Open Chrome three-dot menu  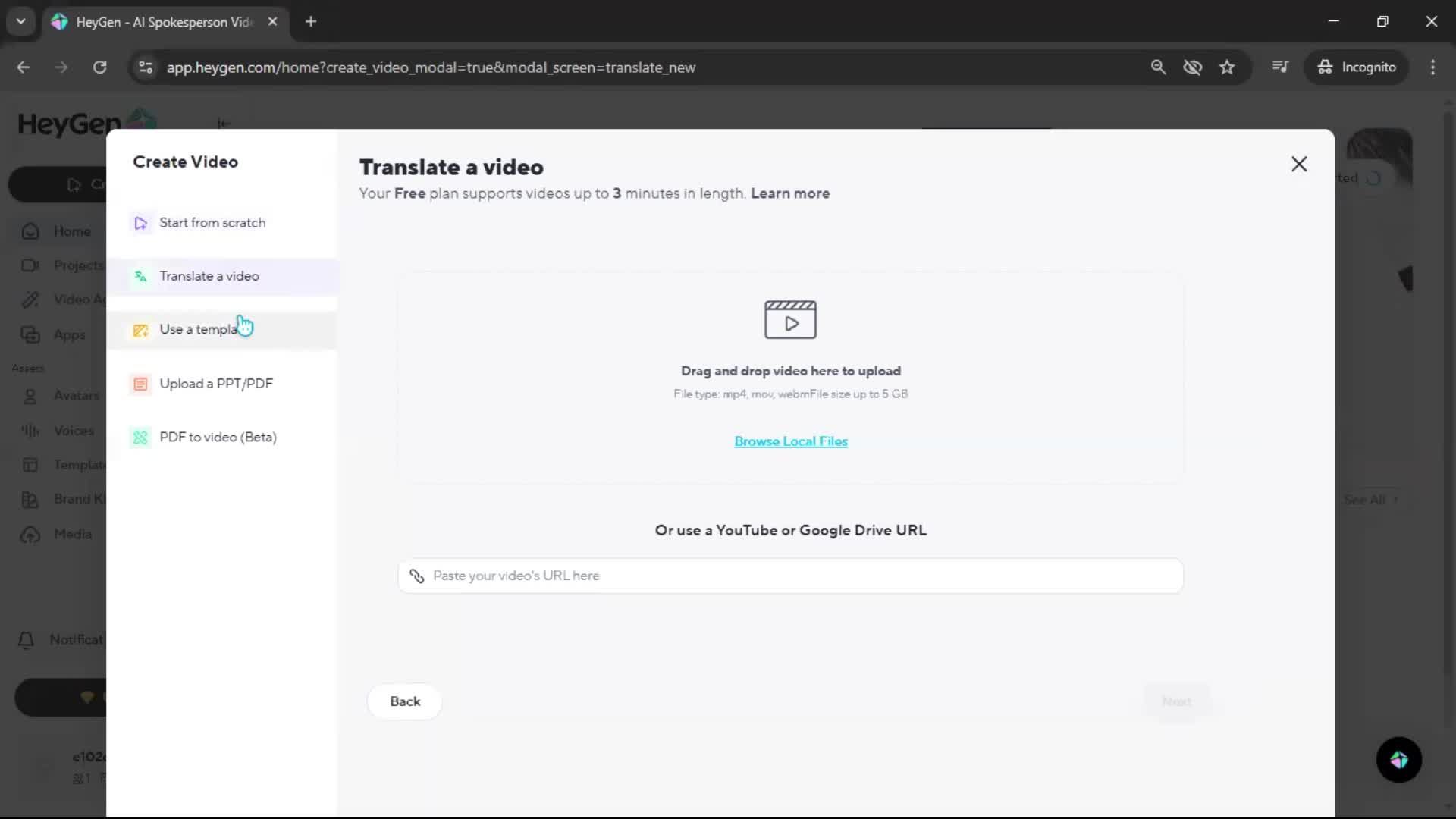tap(1432, 67)
